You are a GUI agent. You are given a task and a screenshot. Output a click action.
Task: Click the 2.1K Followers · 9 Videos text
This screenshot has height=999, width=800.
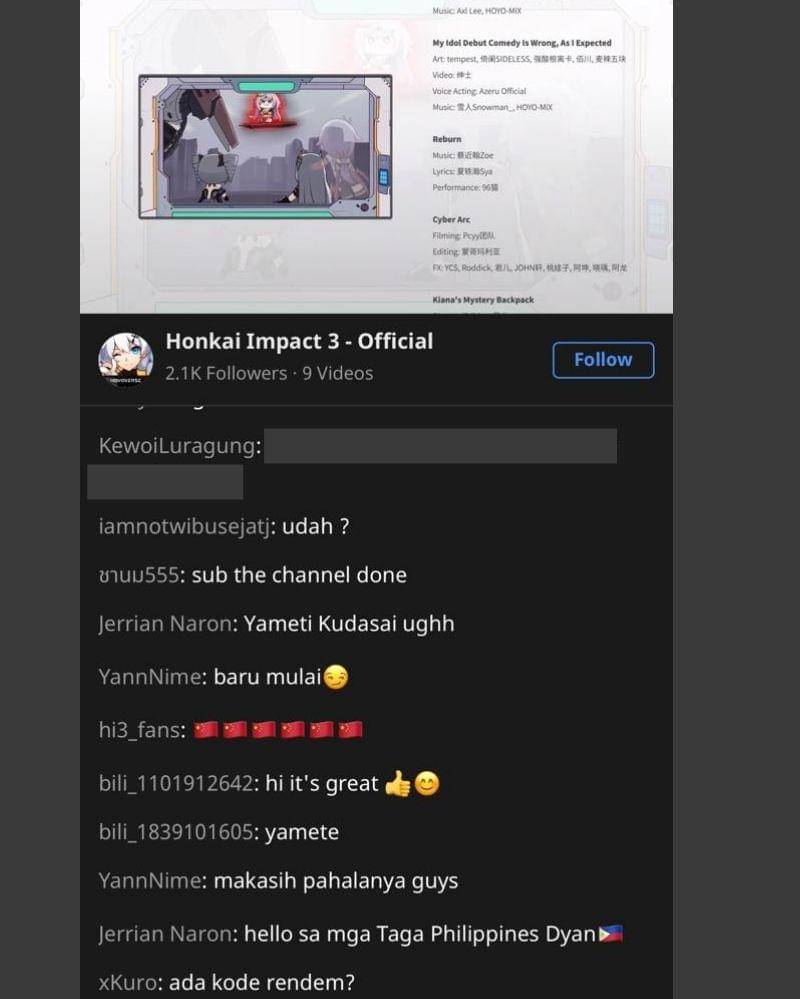coord(269,373)
